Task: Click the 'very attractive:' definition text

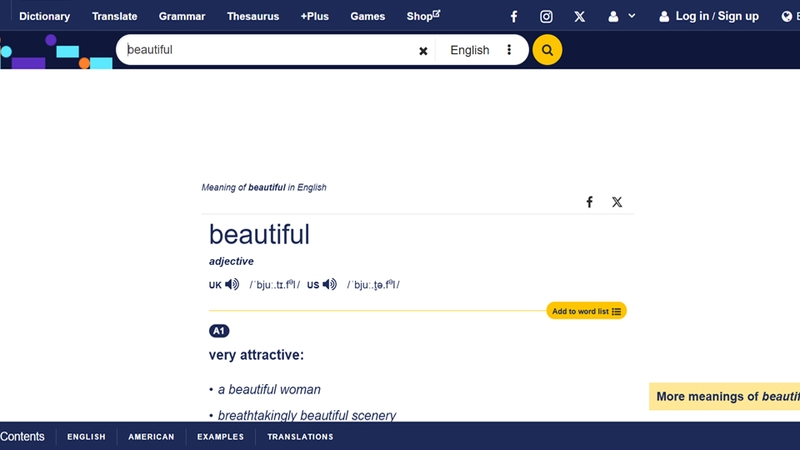Action: point(256,355)
